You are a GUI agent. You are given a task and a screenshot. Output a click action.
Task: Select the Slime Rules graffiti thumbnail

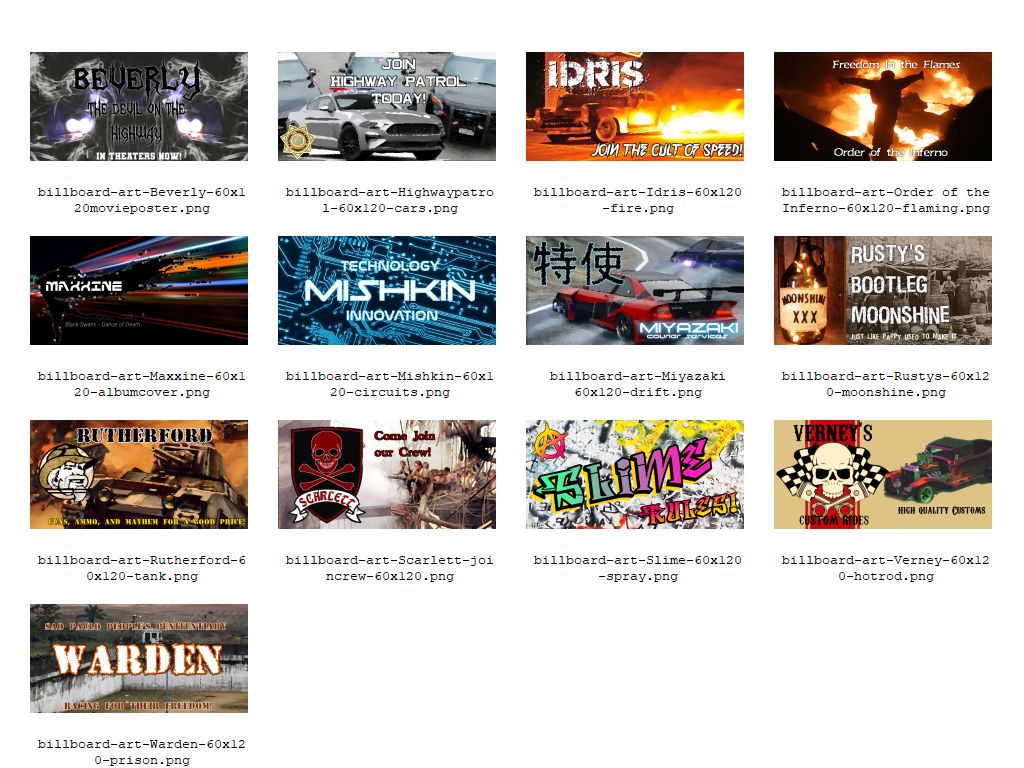[635, 474]
